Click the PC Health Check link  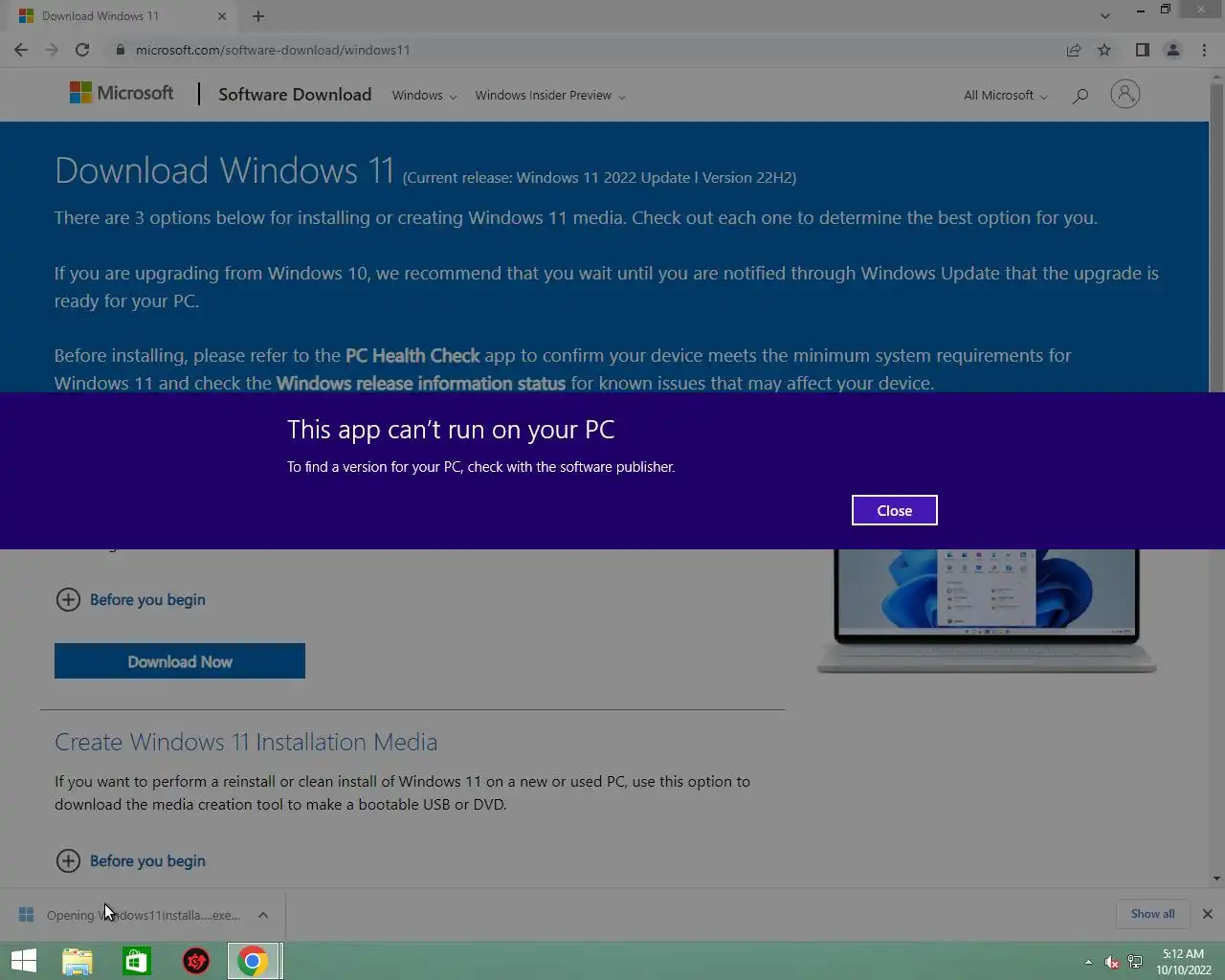[x=412, y=355]
